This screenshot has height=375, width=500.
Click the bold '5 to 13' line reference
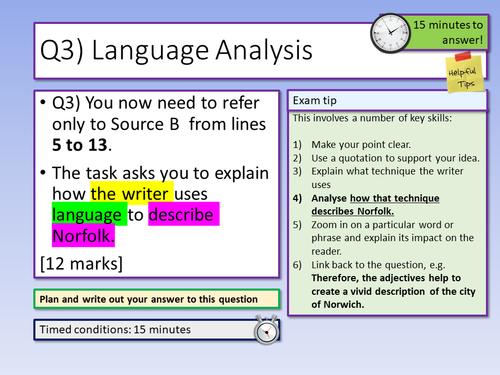click(x=80, y=145)
